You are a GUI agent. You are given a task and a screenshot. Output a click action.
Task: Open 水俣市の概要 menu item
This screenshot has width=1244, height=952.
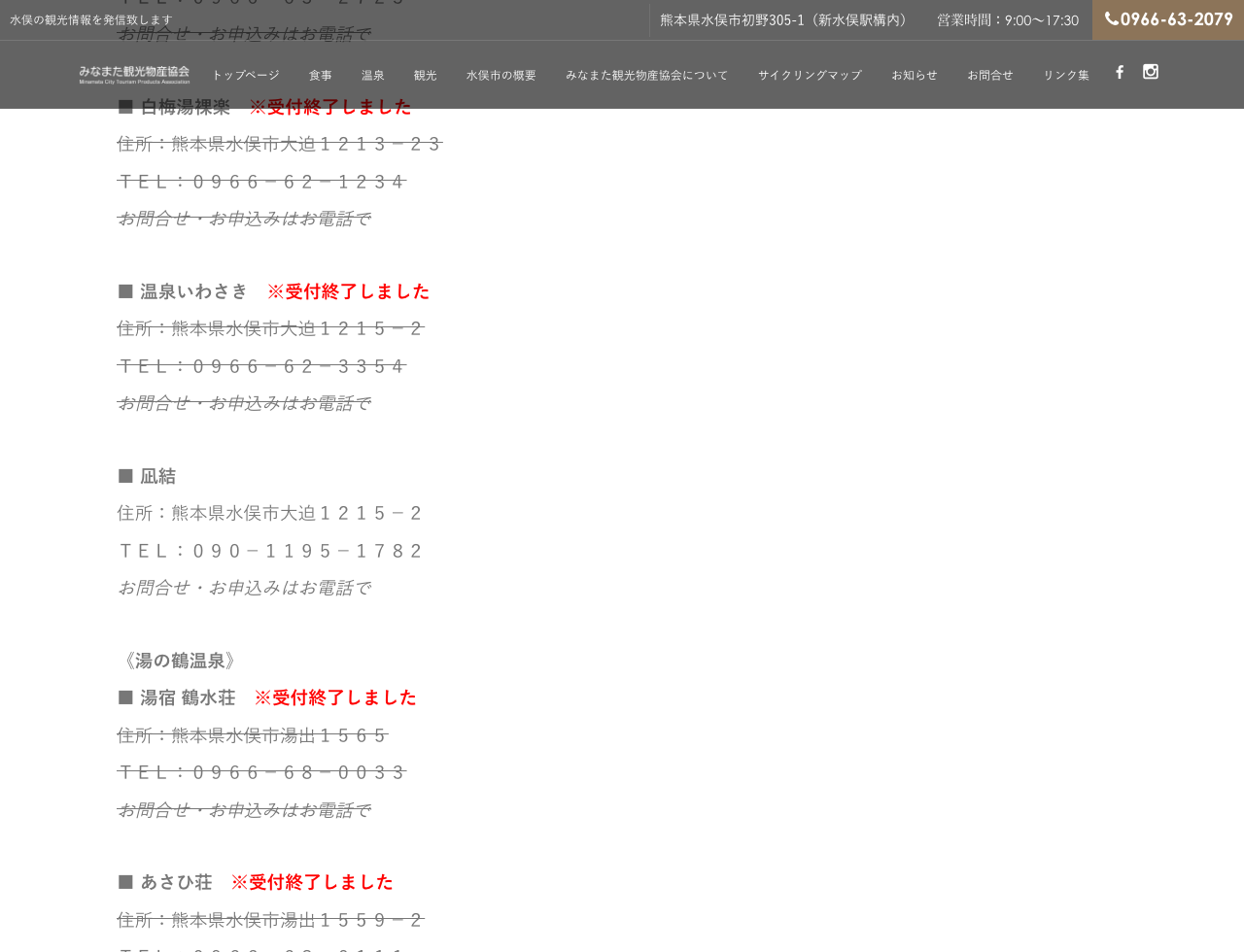click(501, 75)
